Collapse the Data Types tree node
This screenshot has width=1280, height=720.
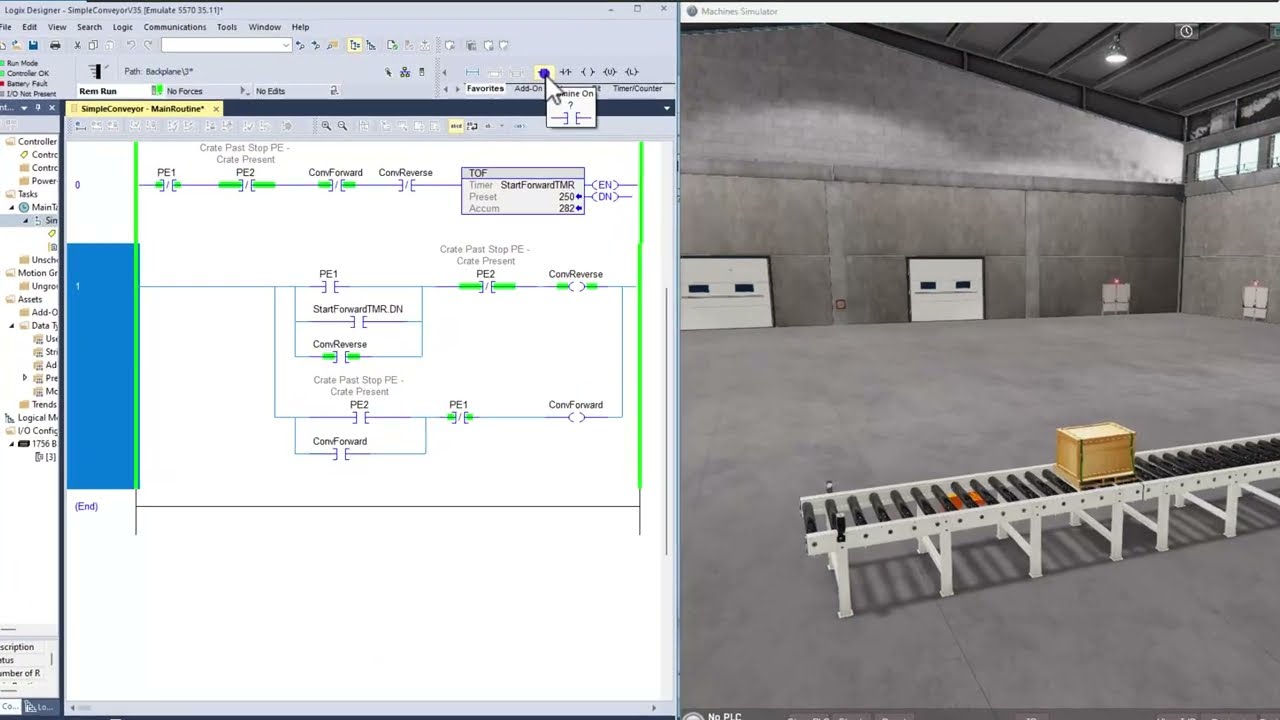point(13,325)
